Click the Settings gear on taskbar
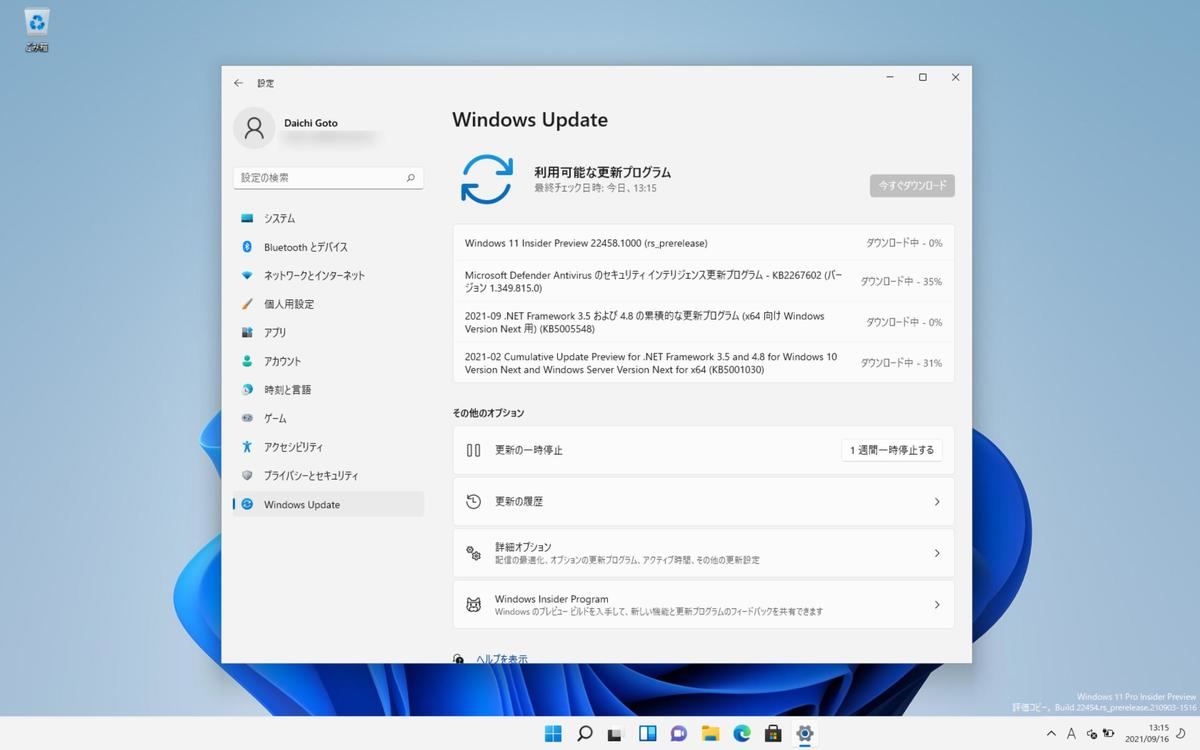Viewport: 1200px width, 750px height. [x=804, y=734]
